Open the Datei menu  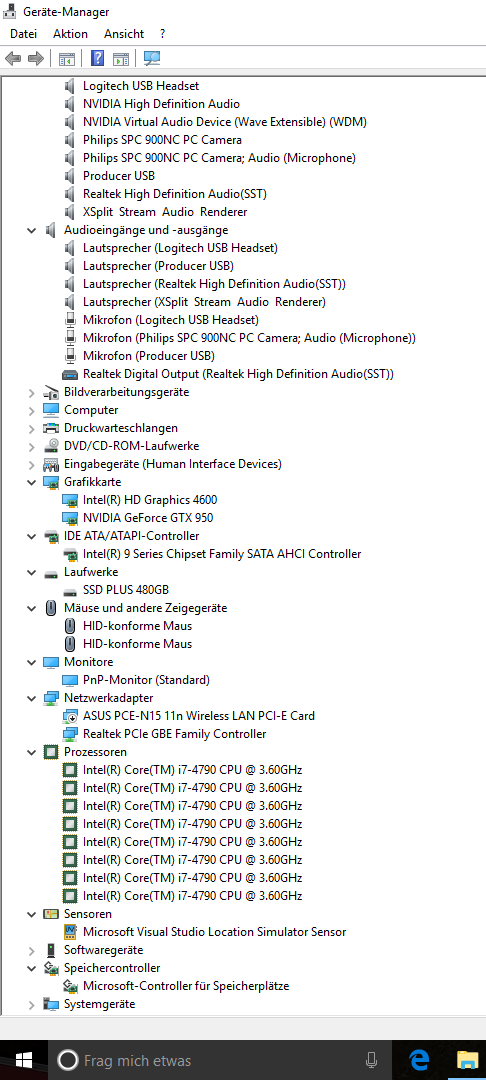[x=23, y=34]
